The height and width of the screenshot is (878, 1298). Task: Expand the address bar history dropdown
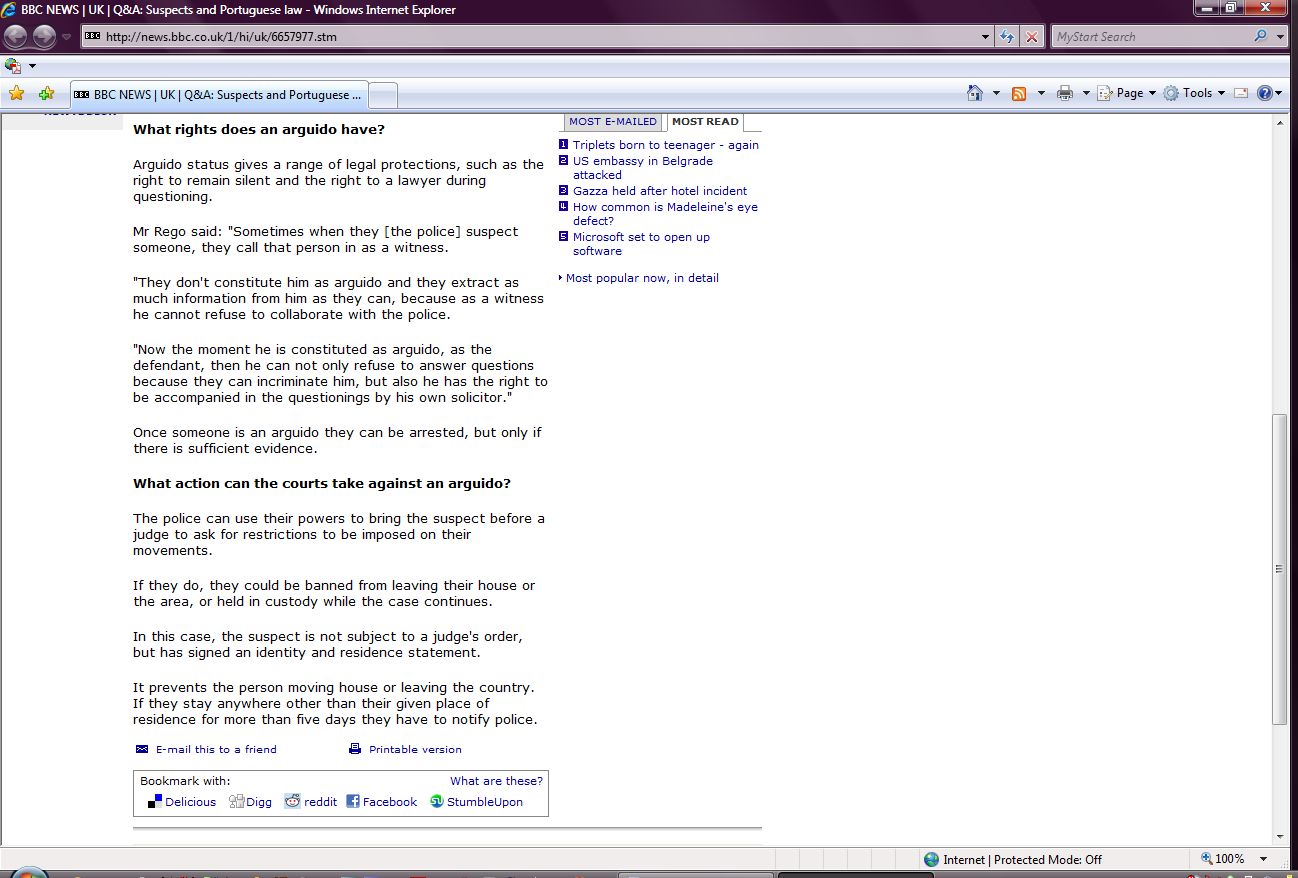pos(987,37)
